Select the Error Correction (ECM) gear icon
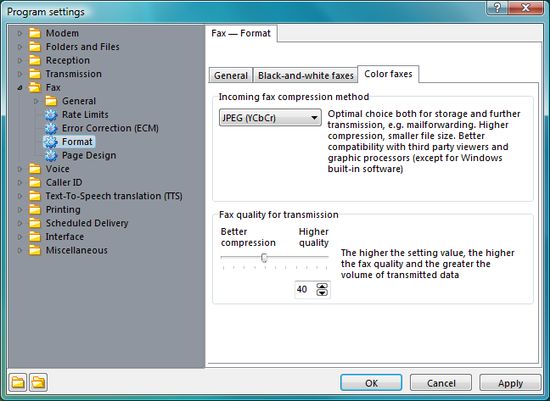The height and width of the screenshot is (401, 550). point(51,128)
